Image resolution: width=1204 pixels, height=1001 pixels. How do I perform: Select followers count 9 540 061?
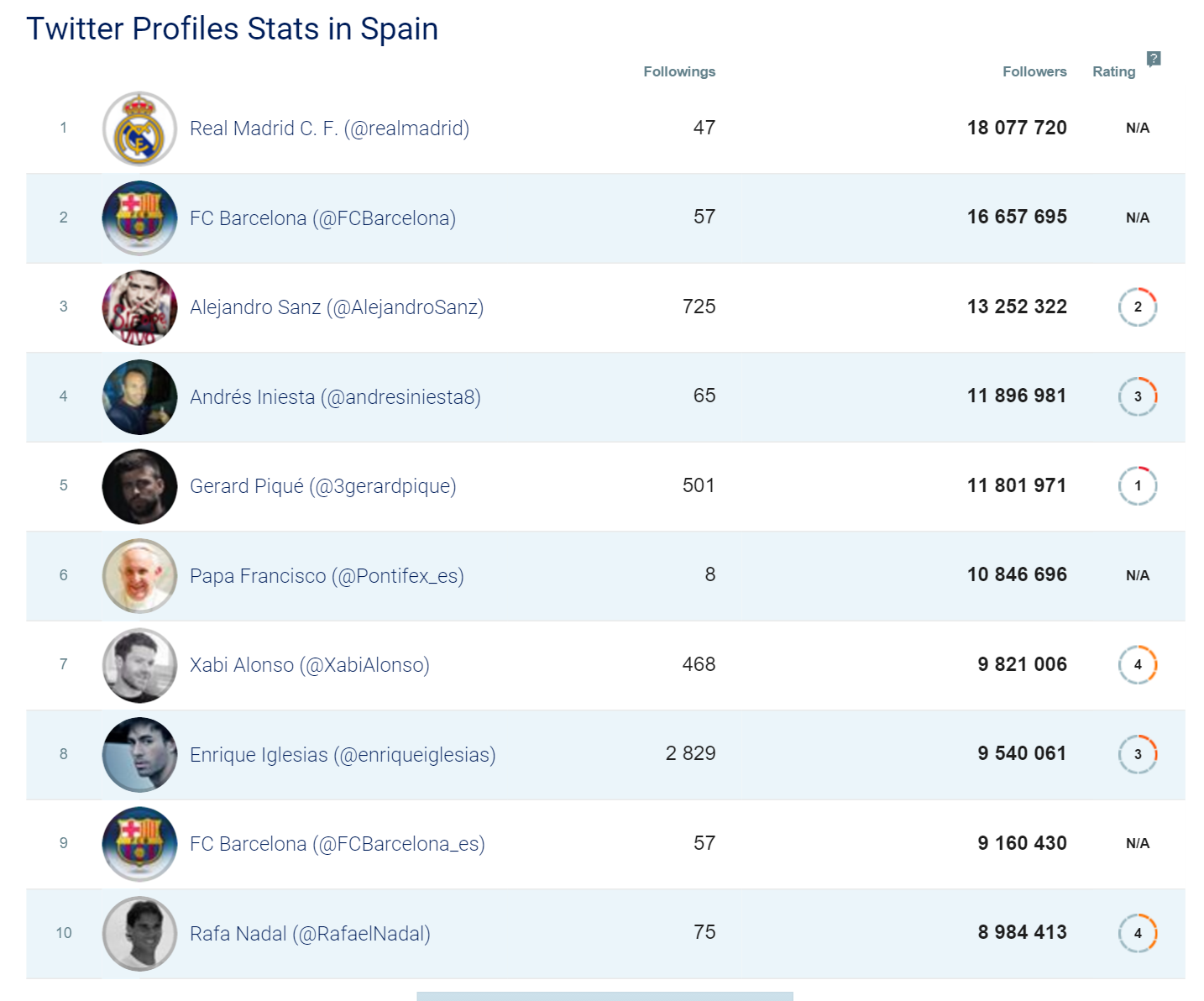click(1022, 753)
